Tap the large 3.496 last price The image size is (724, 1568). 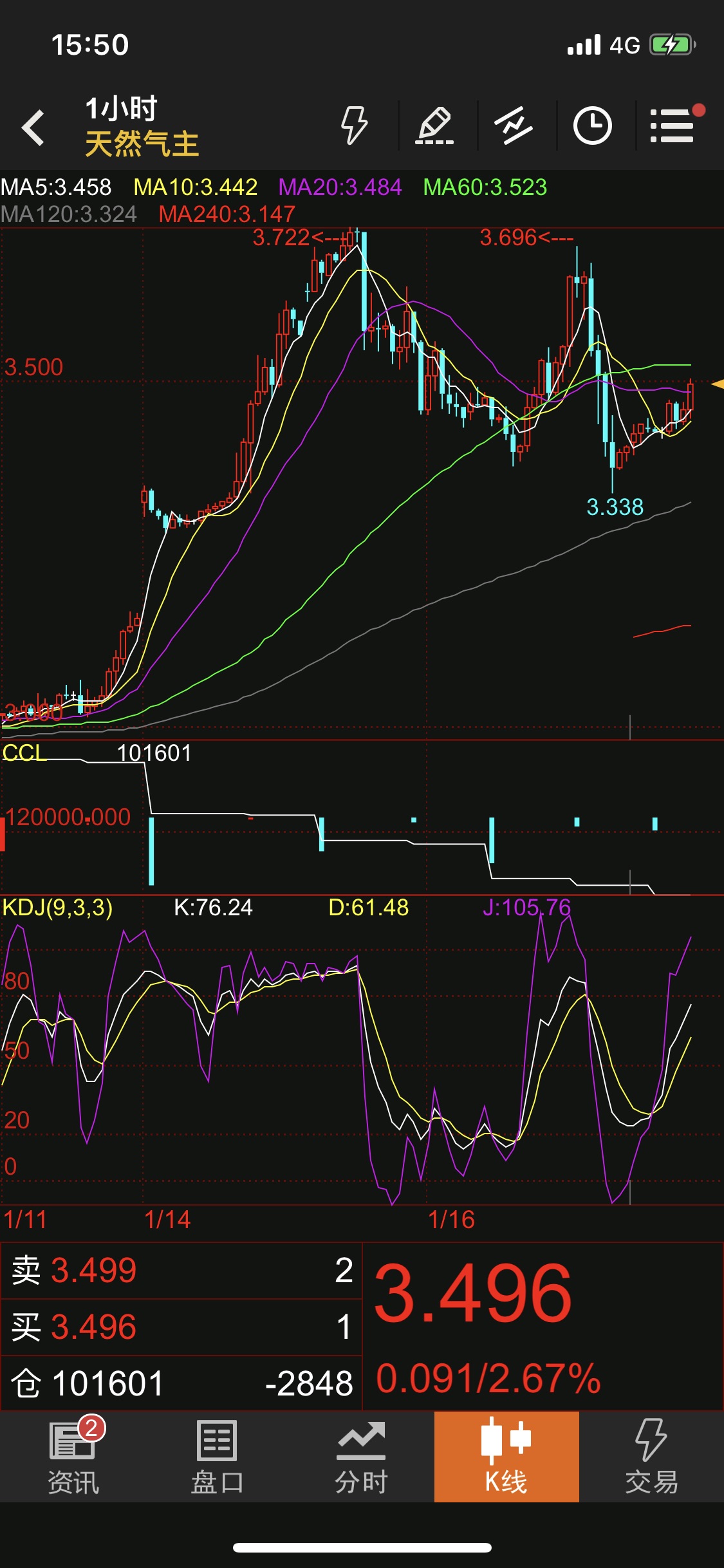pyautogui.click(x=473, y=1294)
